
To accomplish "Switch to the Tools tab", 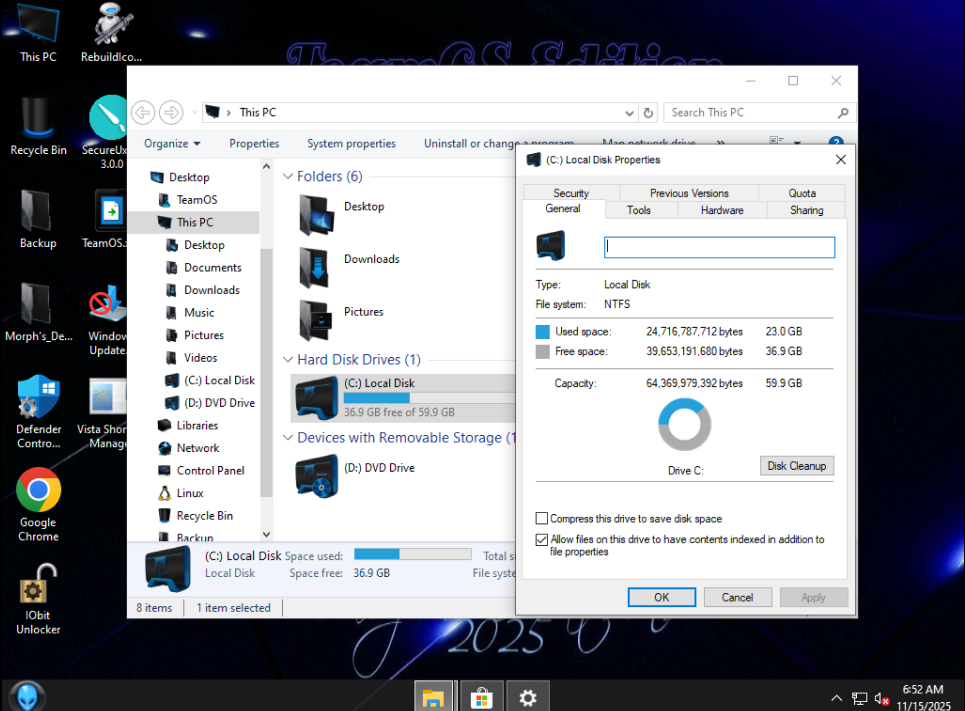I will pos(639,210).
